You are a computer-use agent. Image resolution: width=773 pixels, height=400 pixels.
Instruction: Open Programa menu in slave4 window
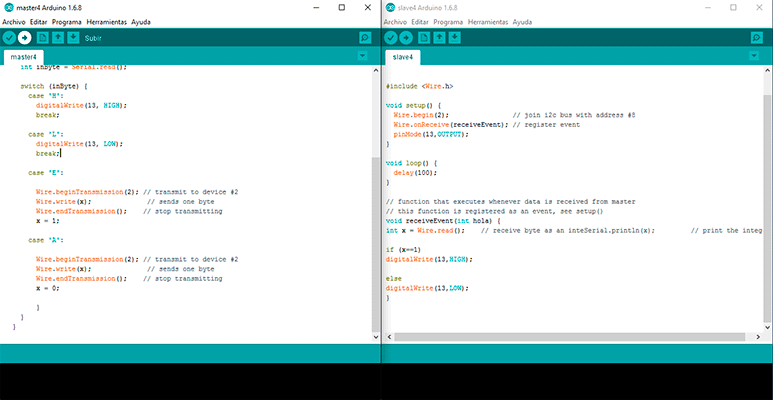point(448,22)
